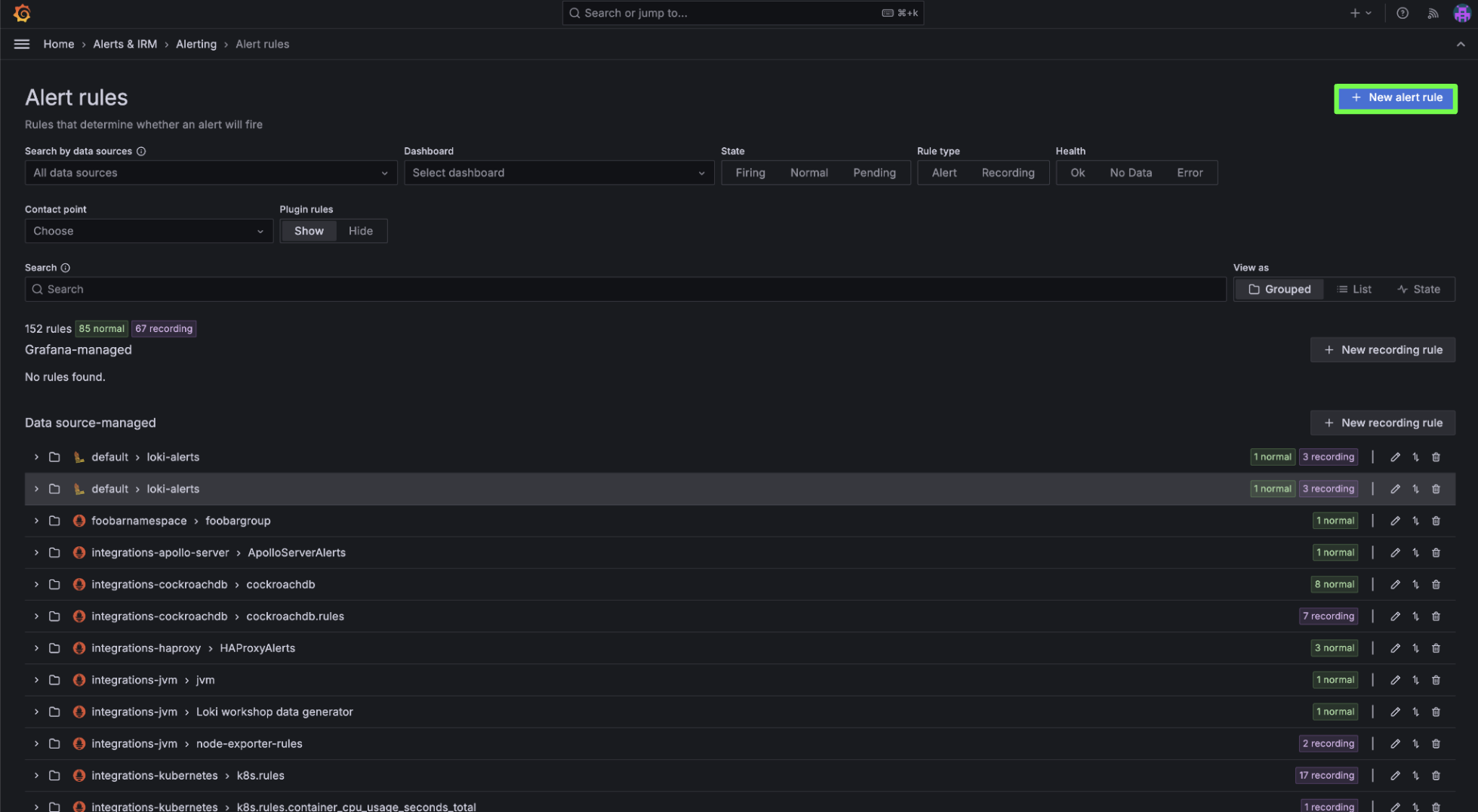
Task: Open the All data sources dropdown
Action: tap(211, 173)
